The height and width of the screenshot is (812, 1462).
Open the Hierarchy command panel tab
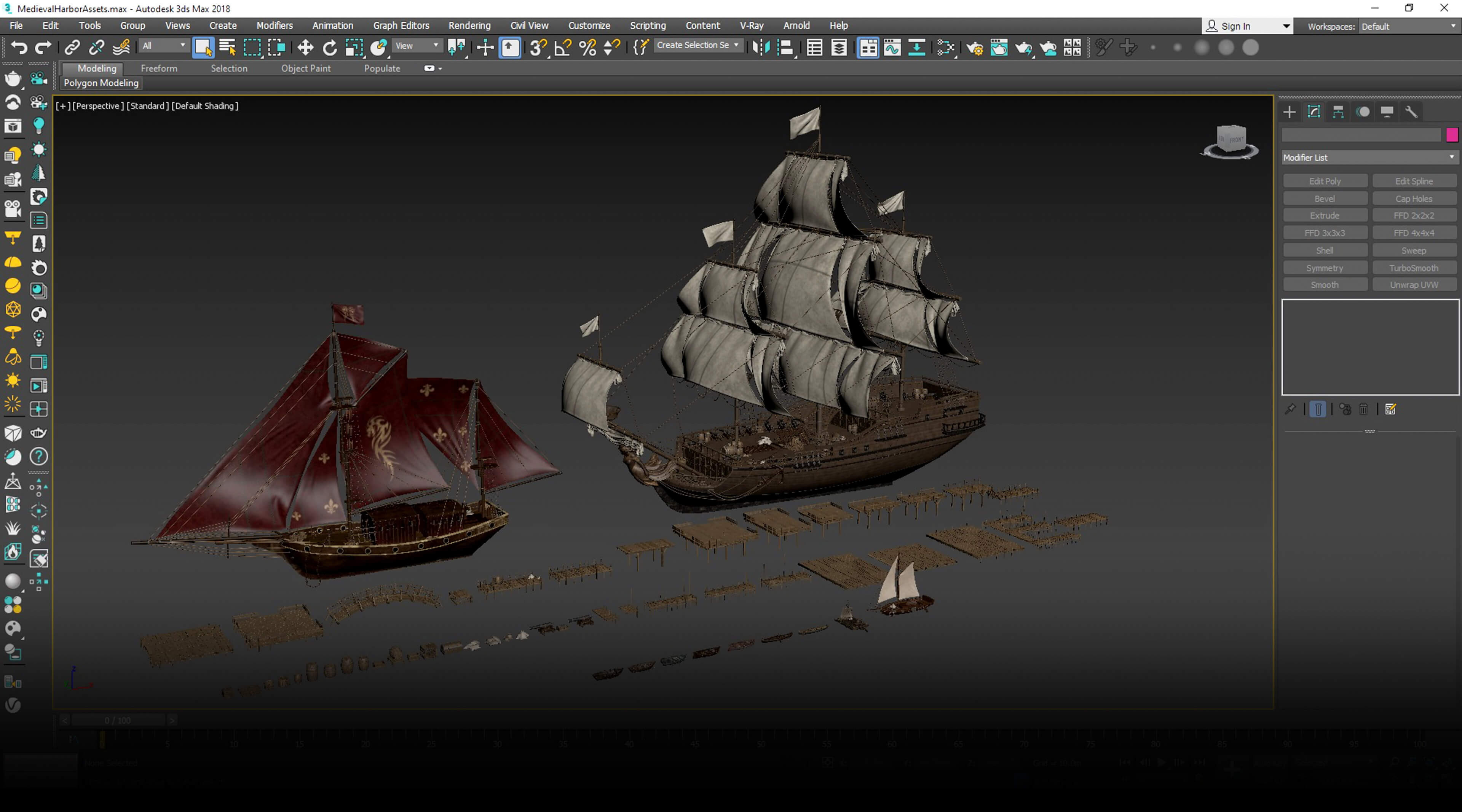[1338, 112]
